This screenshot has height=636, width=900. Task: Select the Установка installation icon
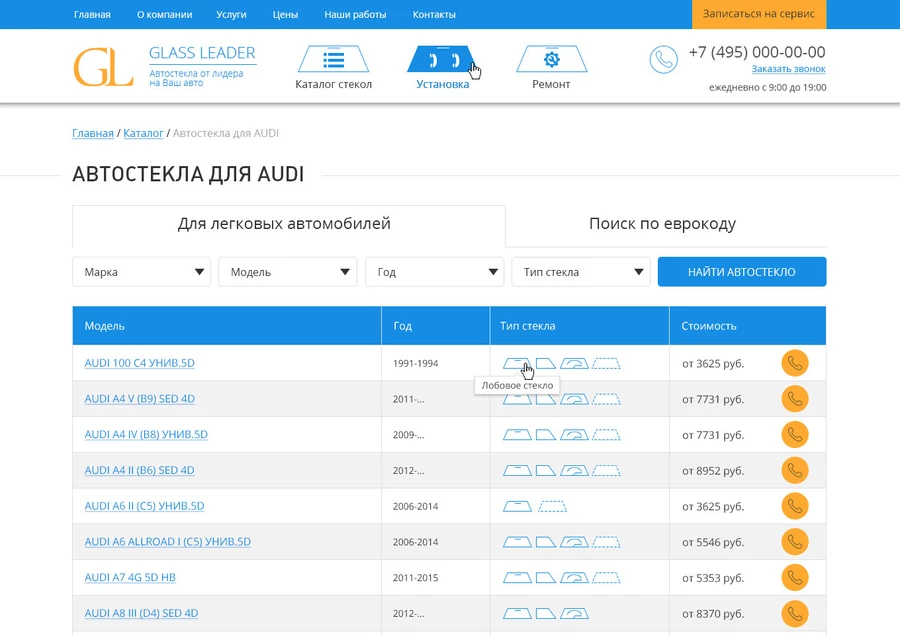(442, 59)
